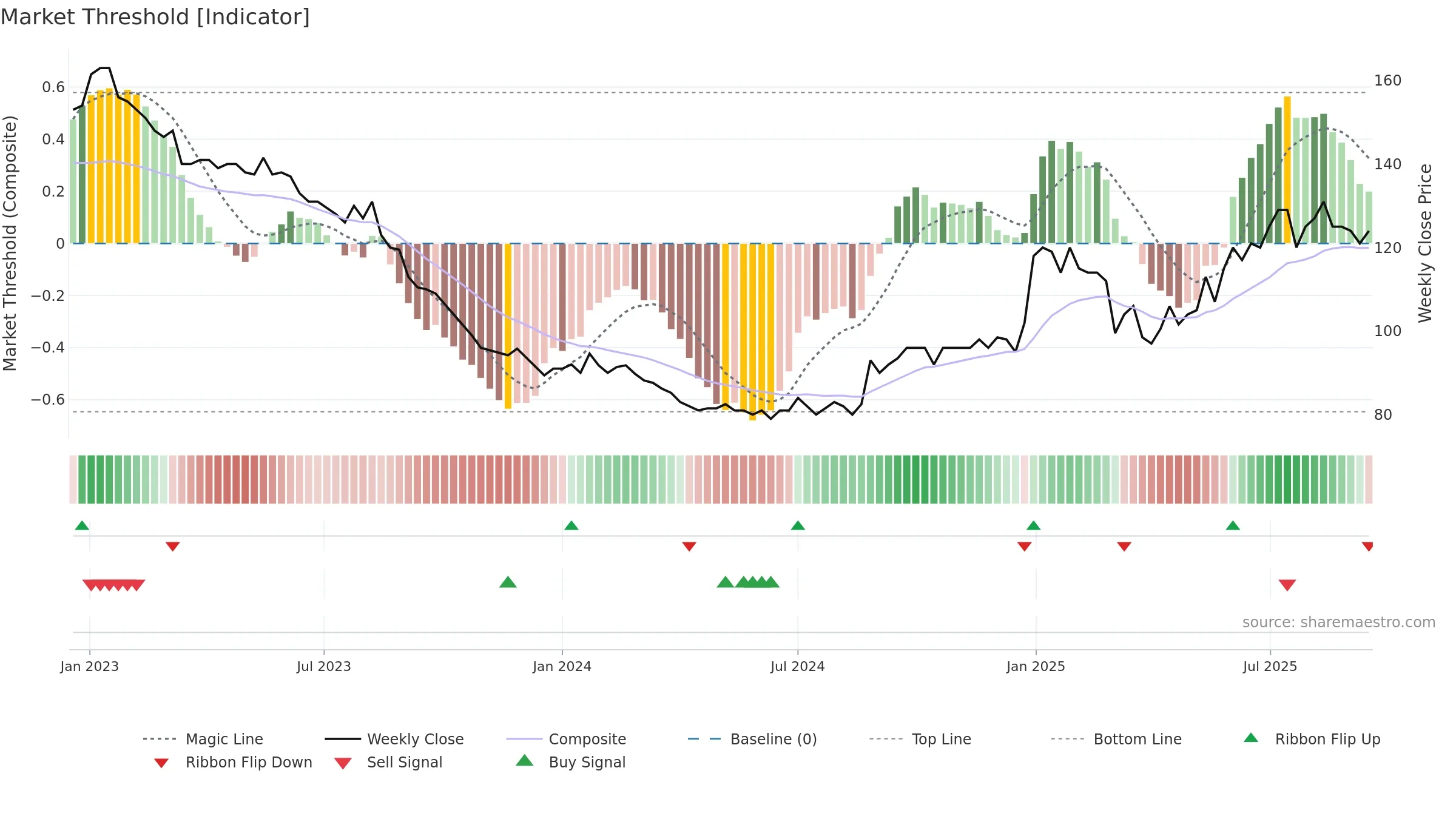Image resolution: width=1456 pixels, height=819 pixels.
Task: Select the ribbon flip down marker in March 2025
Action: [1124, 547]
